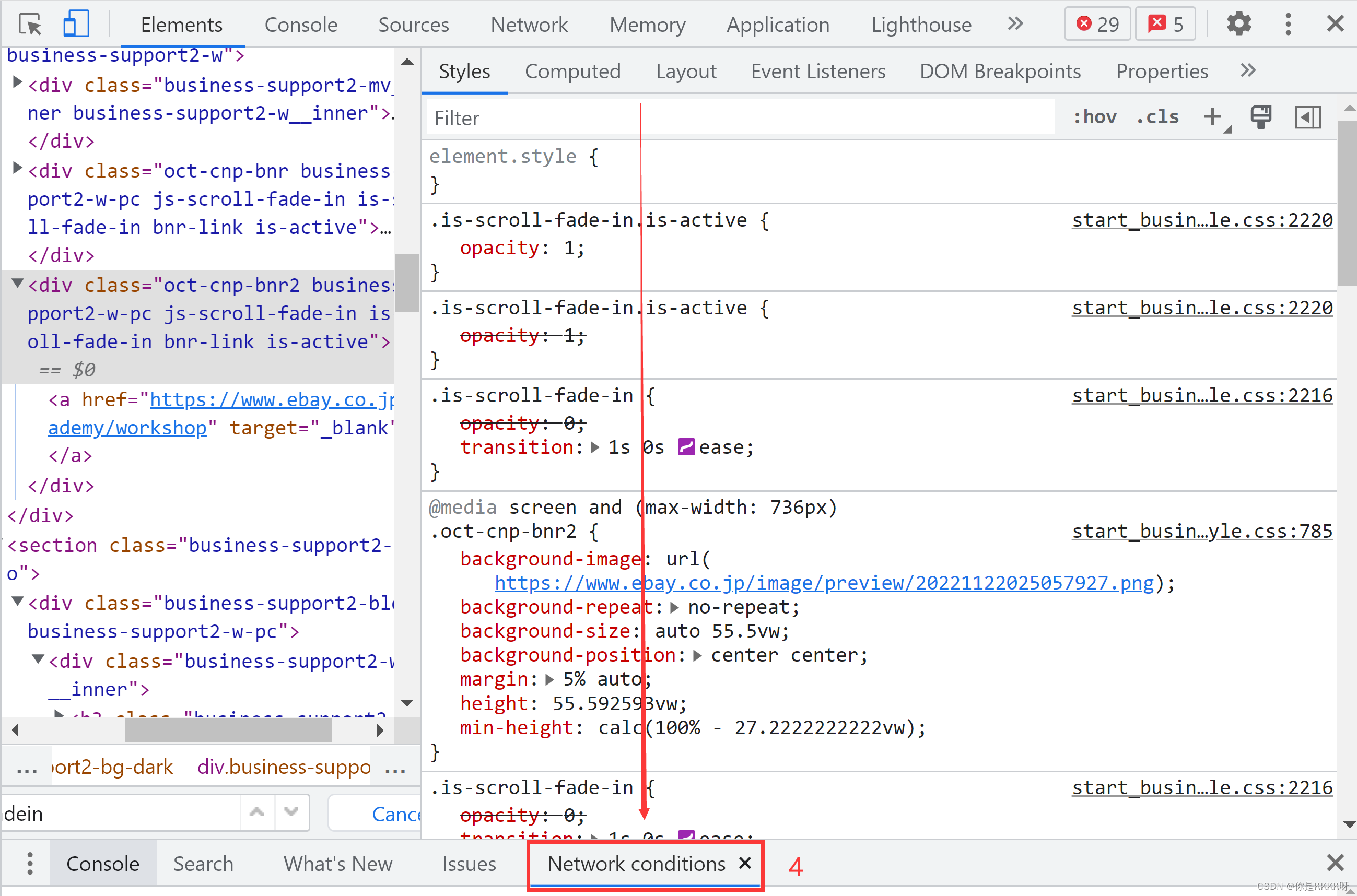The image size is (1357, 896).
Task: Click the new style rule plus icon
Action: [1212, 116]
